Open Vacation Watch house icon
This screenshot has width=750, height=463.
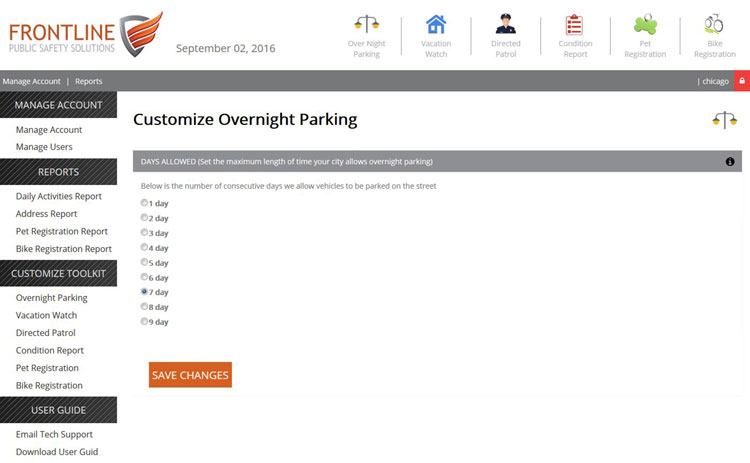[436, 24]
